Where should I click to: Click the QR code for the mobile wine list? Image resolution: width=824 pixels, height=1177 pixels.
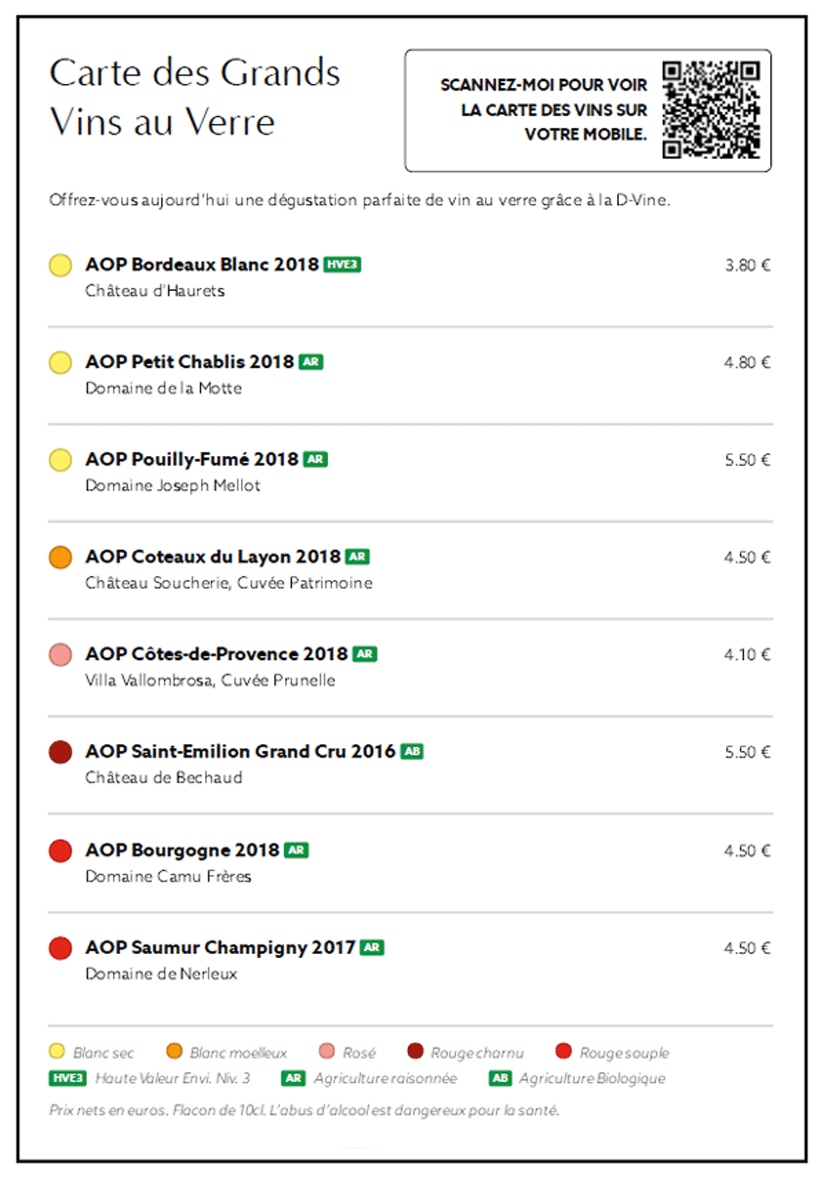coord(711,110)
